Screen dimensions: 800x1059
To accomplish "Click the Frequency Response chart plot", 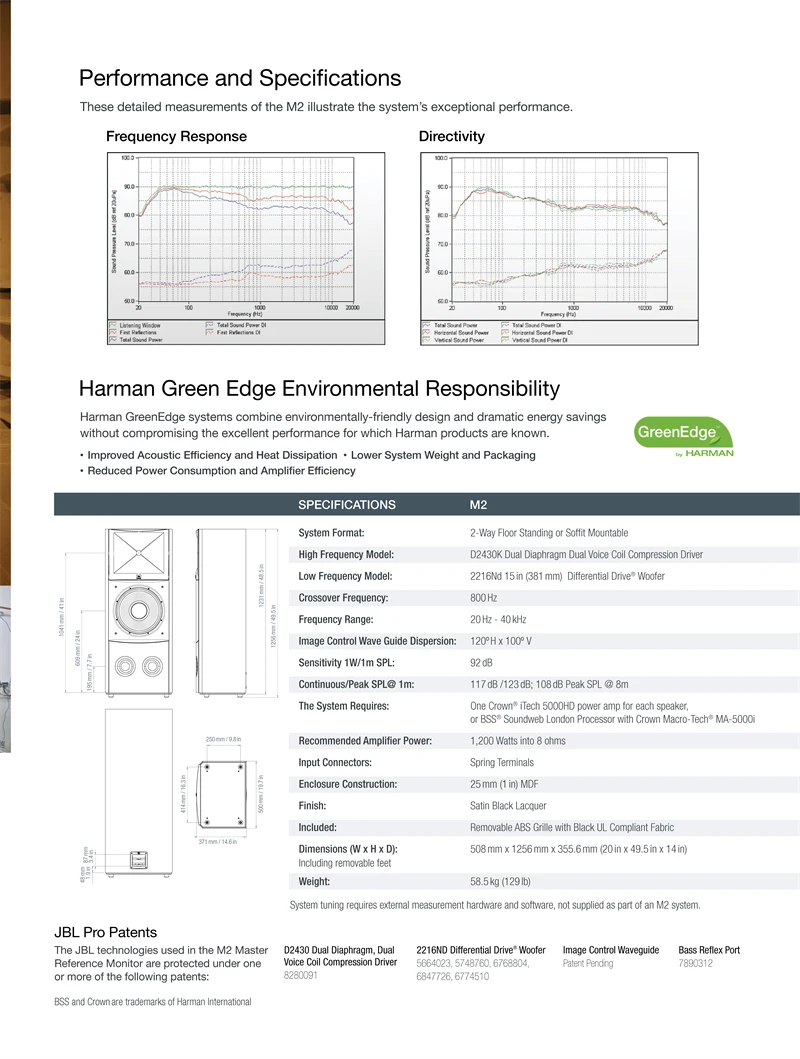I will pyautogui.click(x=246, y=230).
